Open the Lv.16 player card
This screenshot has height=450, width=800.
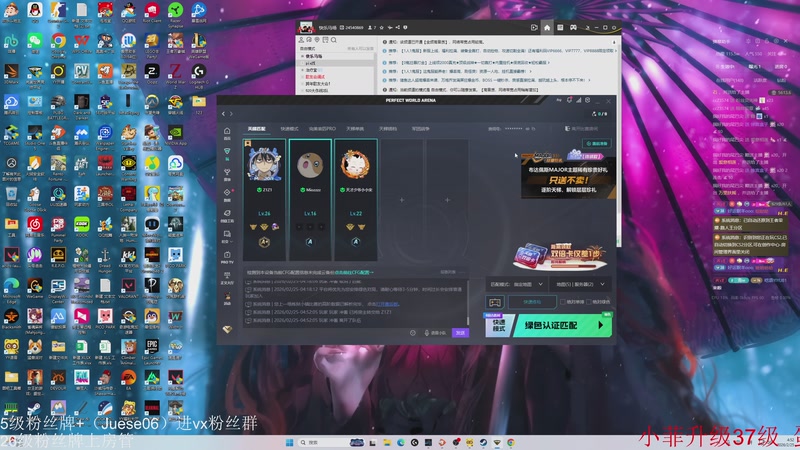pyautogui.click(x=310, y=200)
